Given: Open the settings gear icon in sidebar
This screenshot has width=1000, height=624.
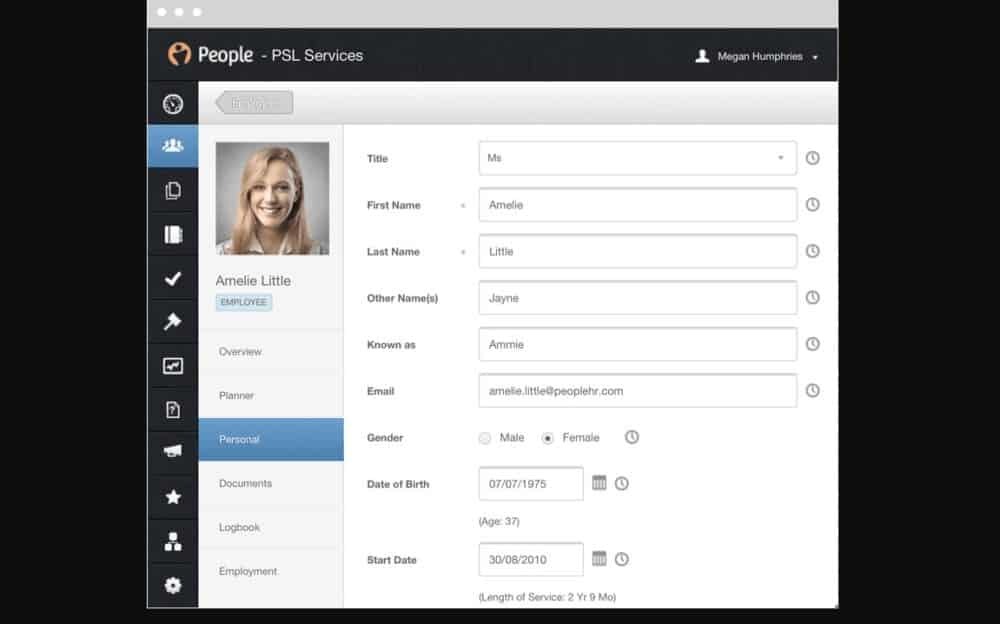Looking at the screenshot, I should [173, 585].
